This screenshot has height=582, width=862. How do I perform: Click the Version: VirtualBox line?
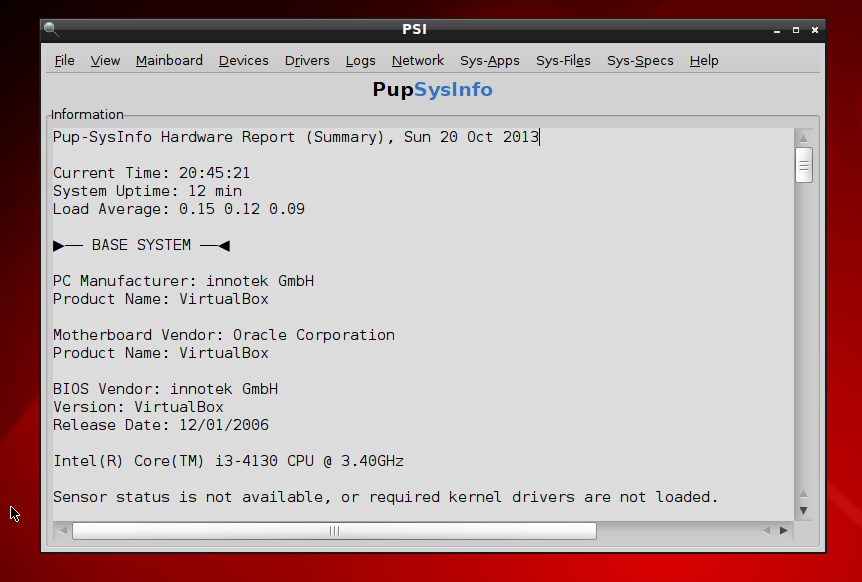pos(138,407)
